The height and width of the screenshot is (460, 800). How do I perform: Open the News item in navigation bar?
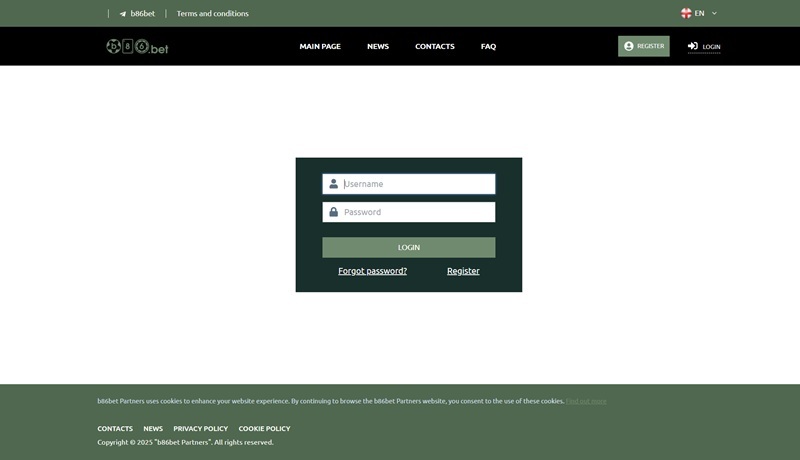tap(378, 46)
